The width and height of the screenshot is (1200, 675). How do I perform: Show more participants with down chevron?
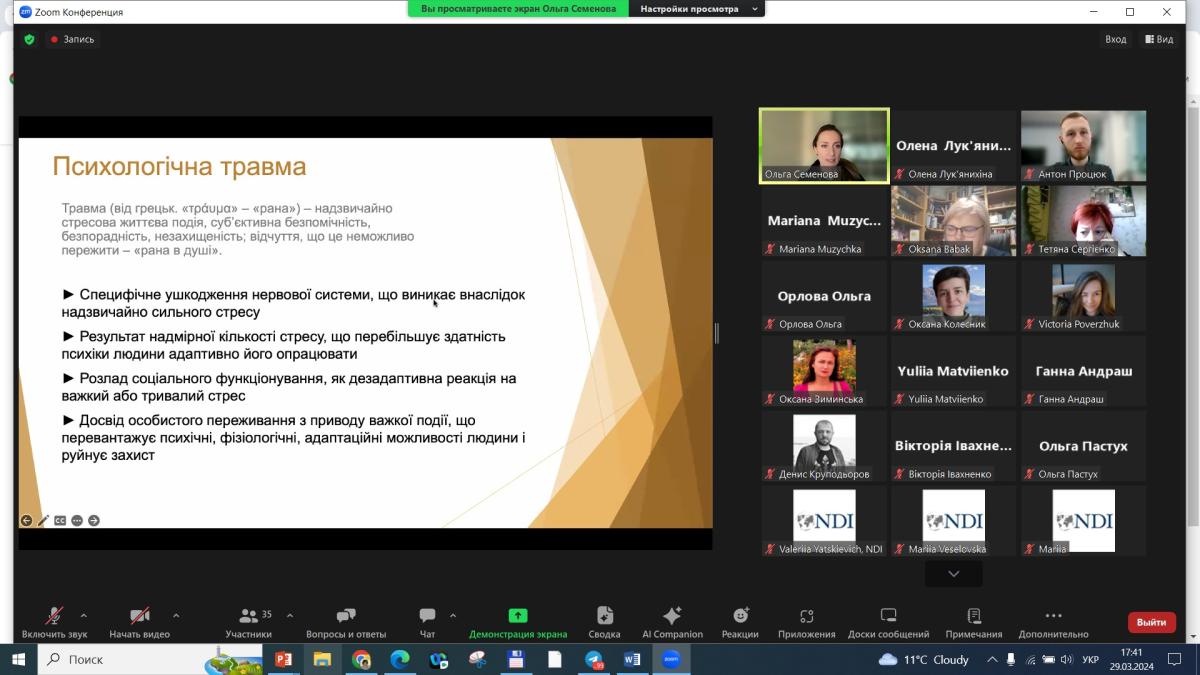(953, 574)
